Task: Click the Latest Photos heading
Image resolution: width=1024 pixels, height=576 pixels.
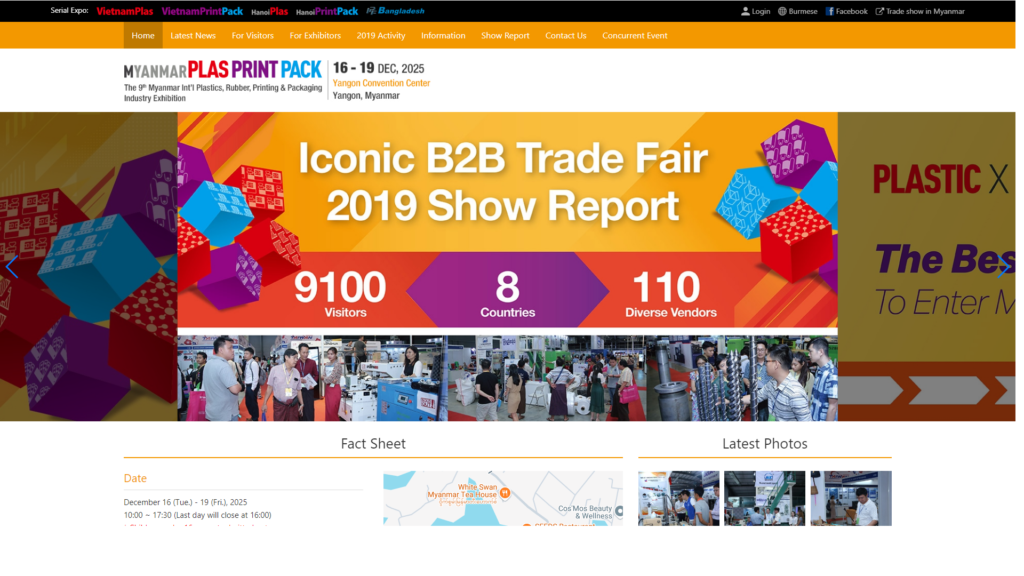Action: click(x=765, y=443)
